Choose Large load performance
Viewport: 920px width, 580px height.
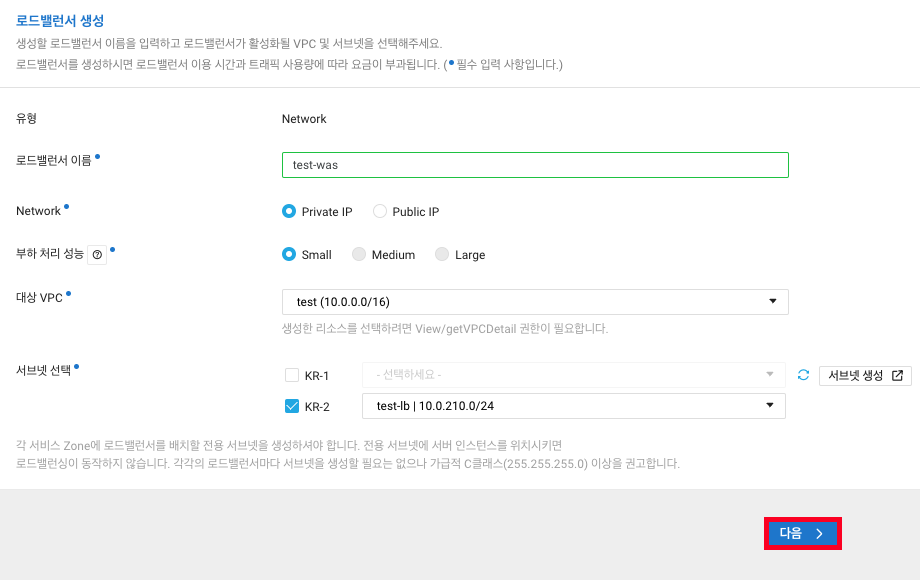click(x=442, y=254)
